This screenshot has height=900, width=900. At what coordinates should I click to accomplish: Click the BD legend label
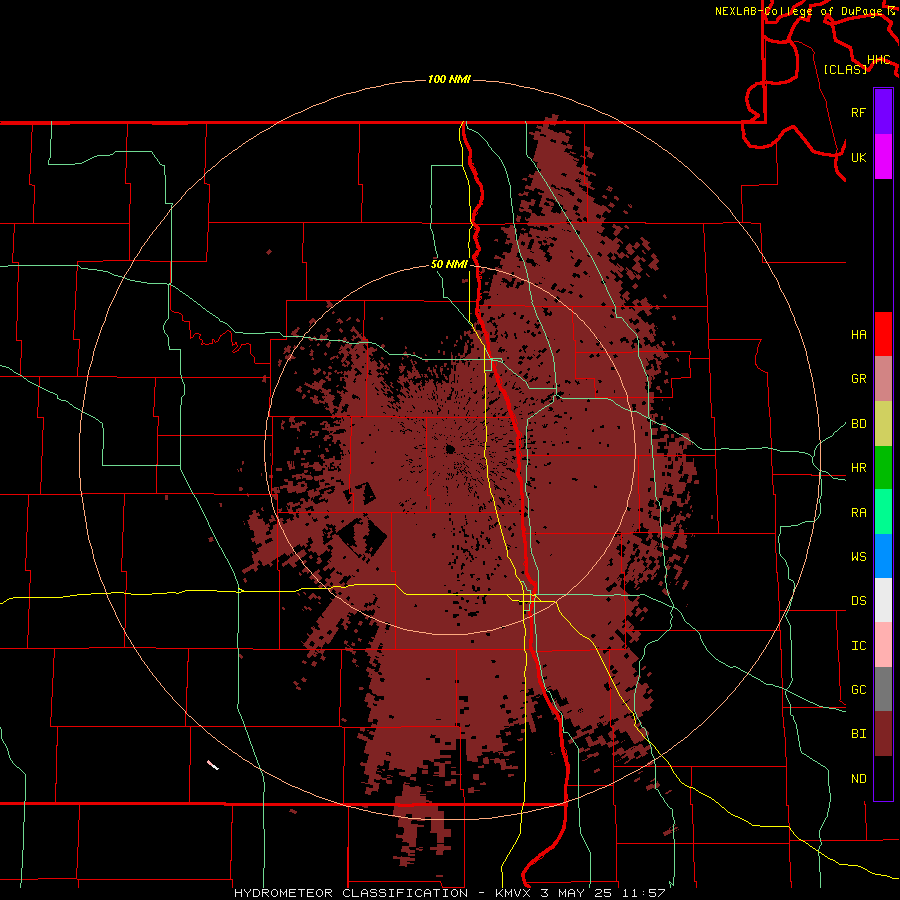point(858,424)
